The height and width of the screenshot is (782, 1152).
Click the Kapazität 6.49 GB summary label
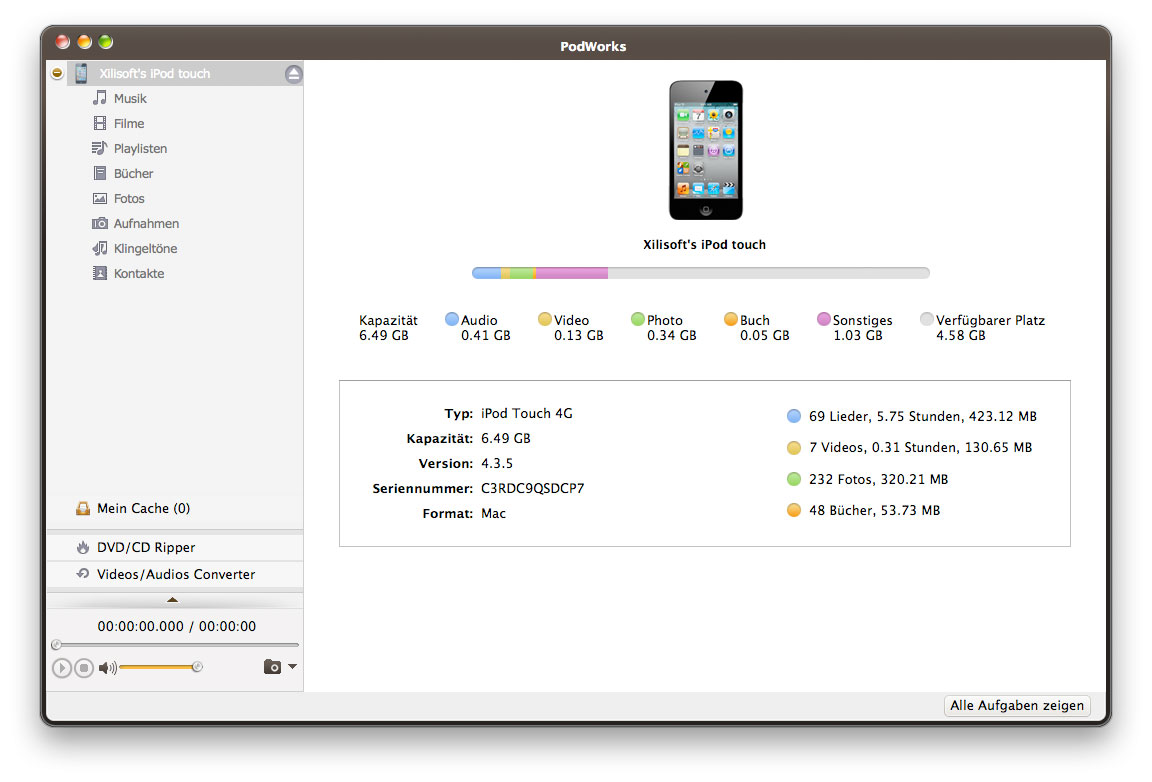388,328
